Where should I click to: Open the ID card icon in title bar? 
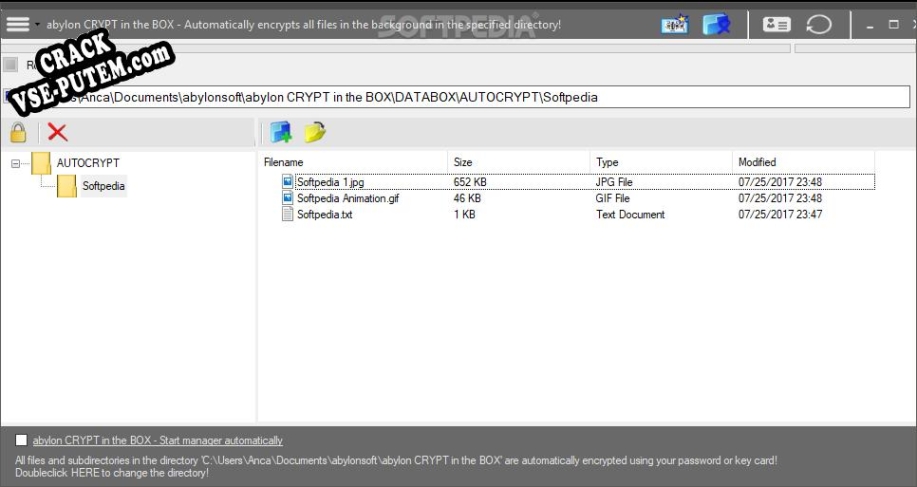tap(776, 25)
